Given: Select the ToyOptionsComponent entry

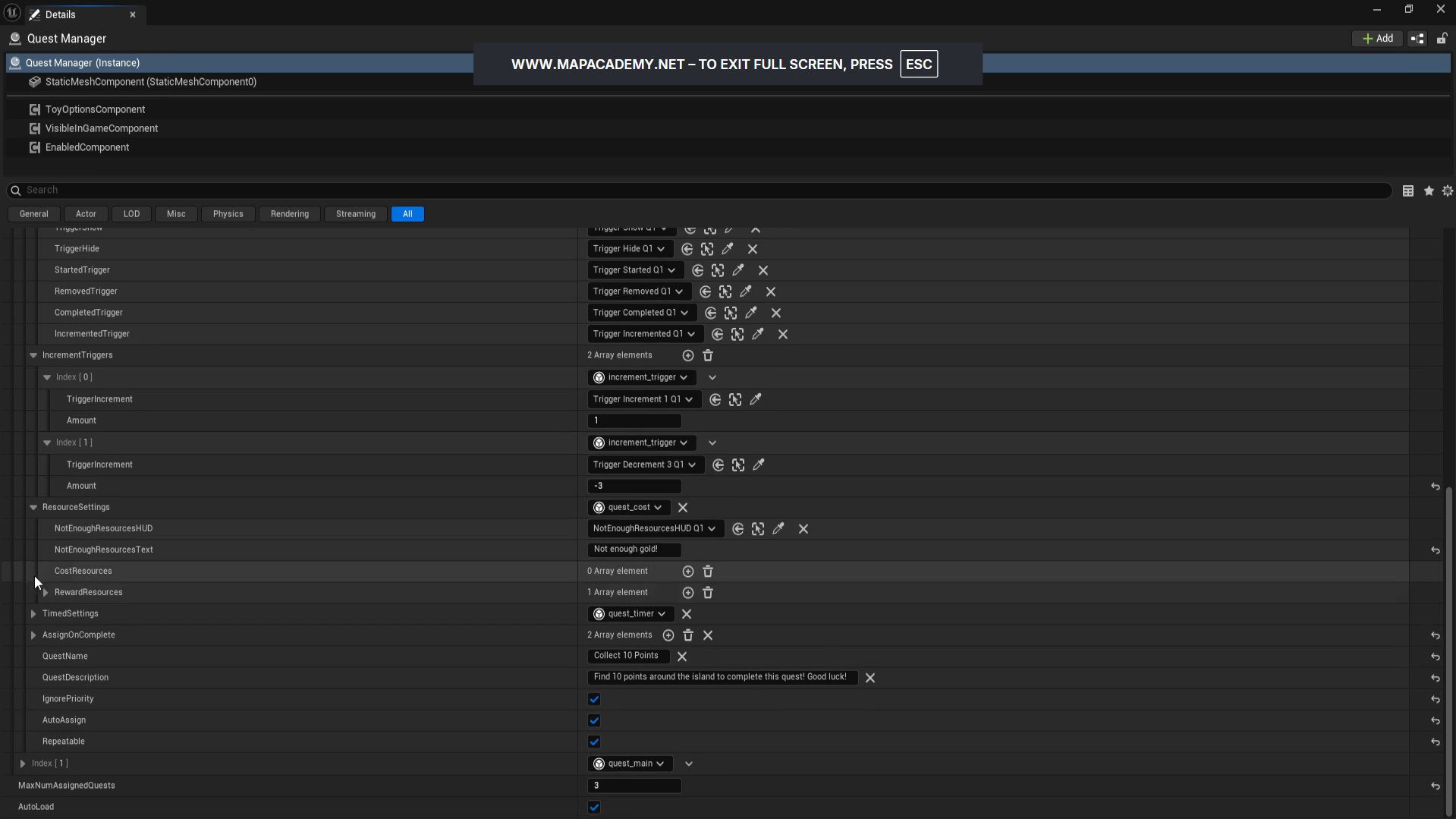Looking at the screenshot, I should tap(95, 109).
